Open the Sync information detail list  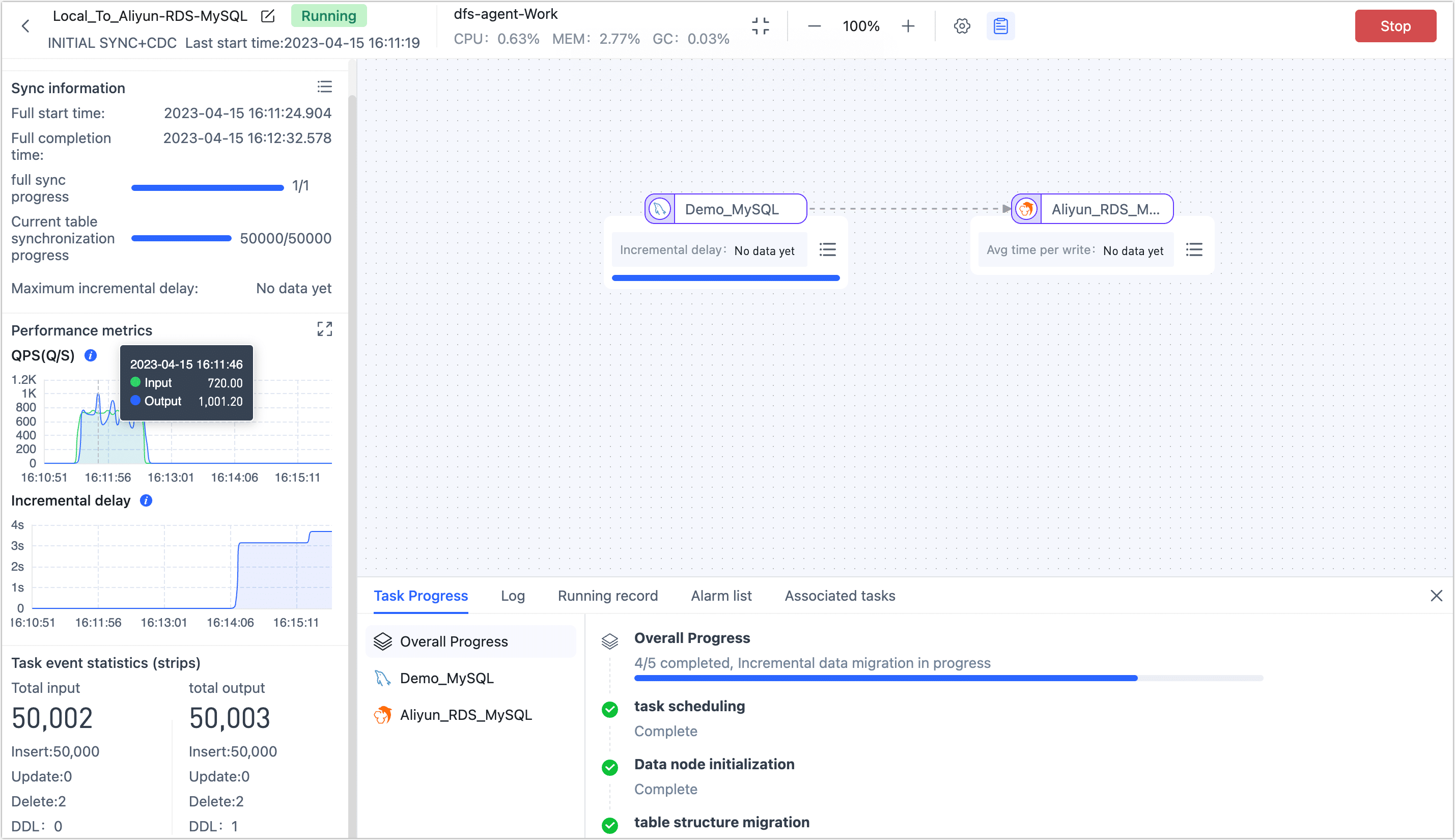(325, 87)
